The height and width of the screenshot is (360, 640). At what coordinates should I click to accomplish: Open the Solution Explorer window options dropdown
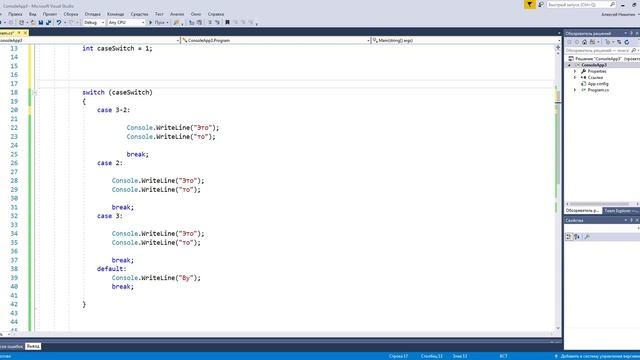(625, 33)
